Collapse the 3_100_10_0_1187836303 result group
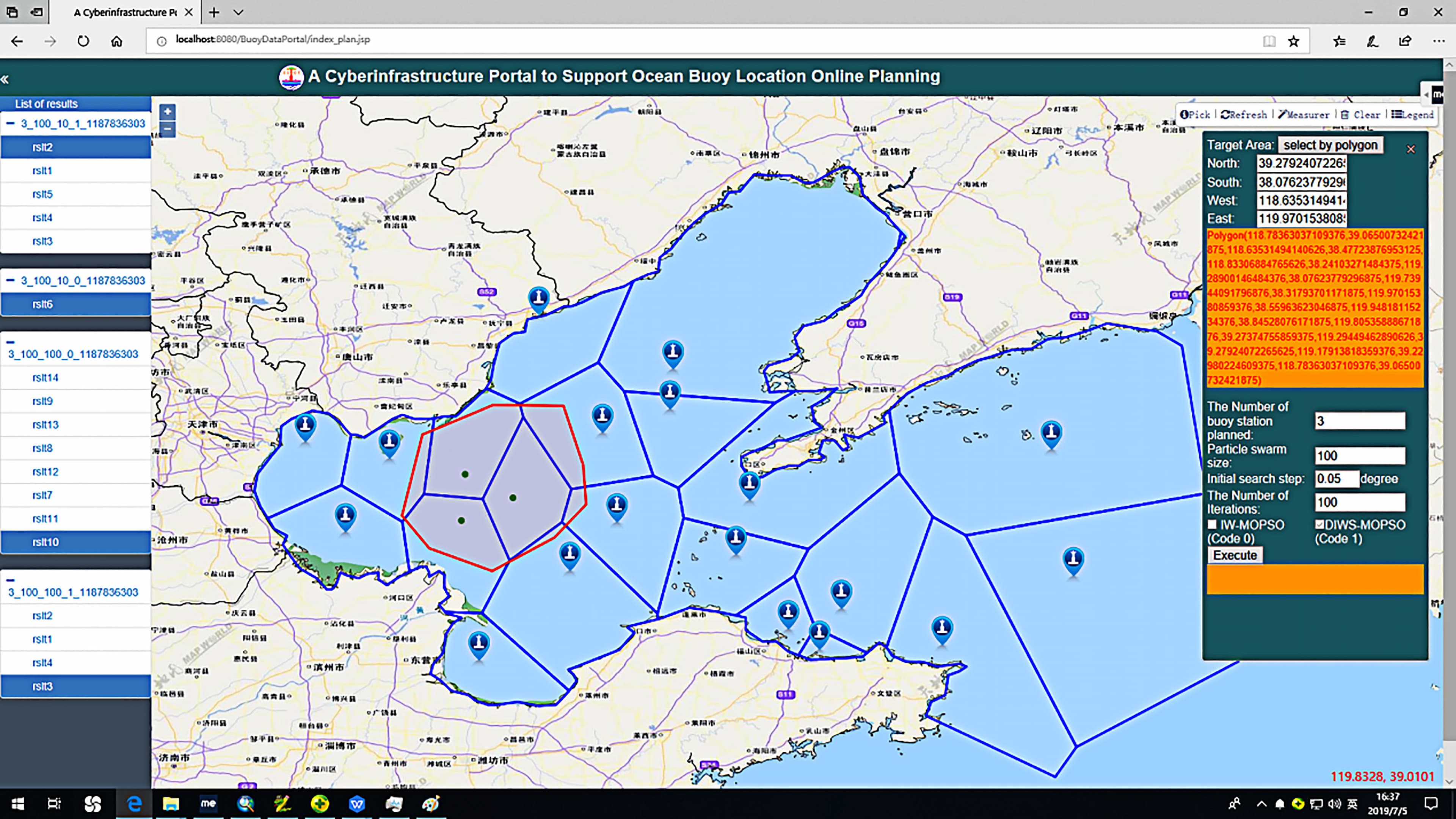1456x819 pixels. 11,280
